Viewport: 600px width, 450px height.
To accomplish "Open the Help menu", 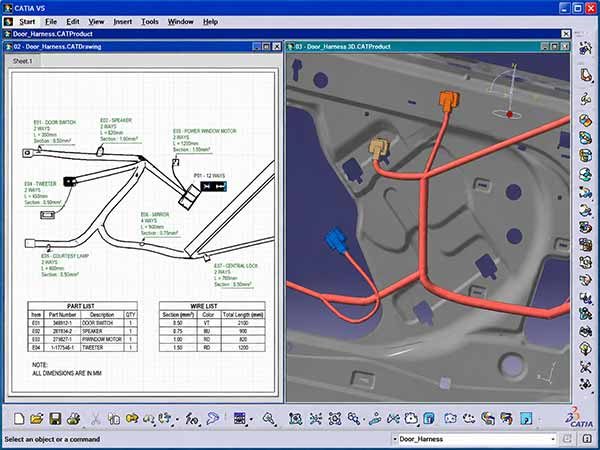I will pos(210,22).
